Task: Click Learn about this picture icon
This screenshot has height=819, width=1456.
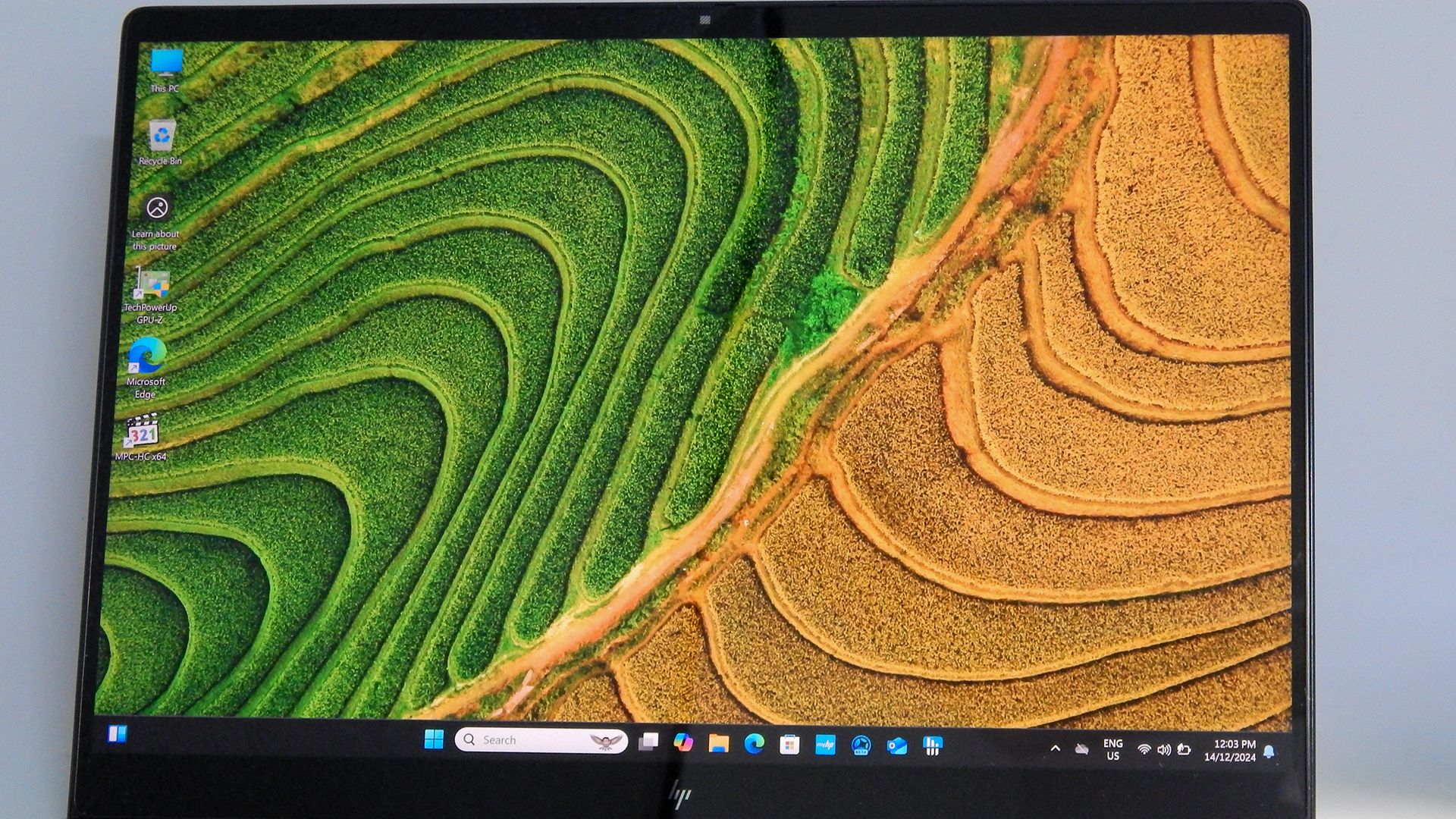Action: coord(158,209)
